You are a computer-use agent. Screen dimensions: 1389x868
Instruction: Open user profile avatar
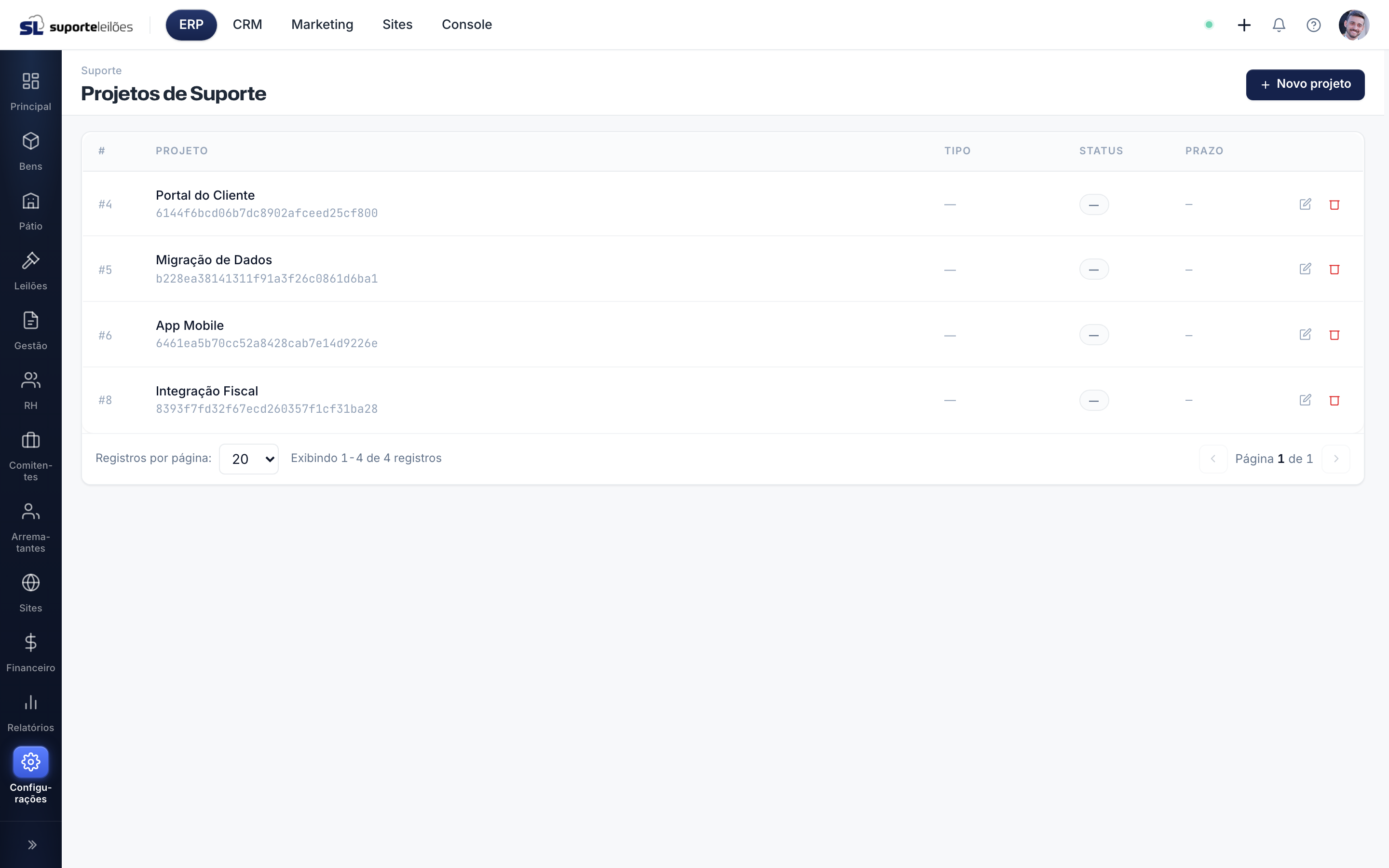pos(1354,25)
